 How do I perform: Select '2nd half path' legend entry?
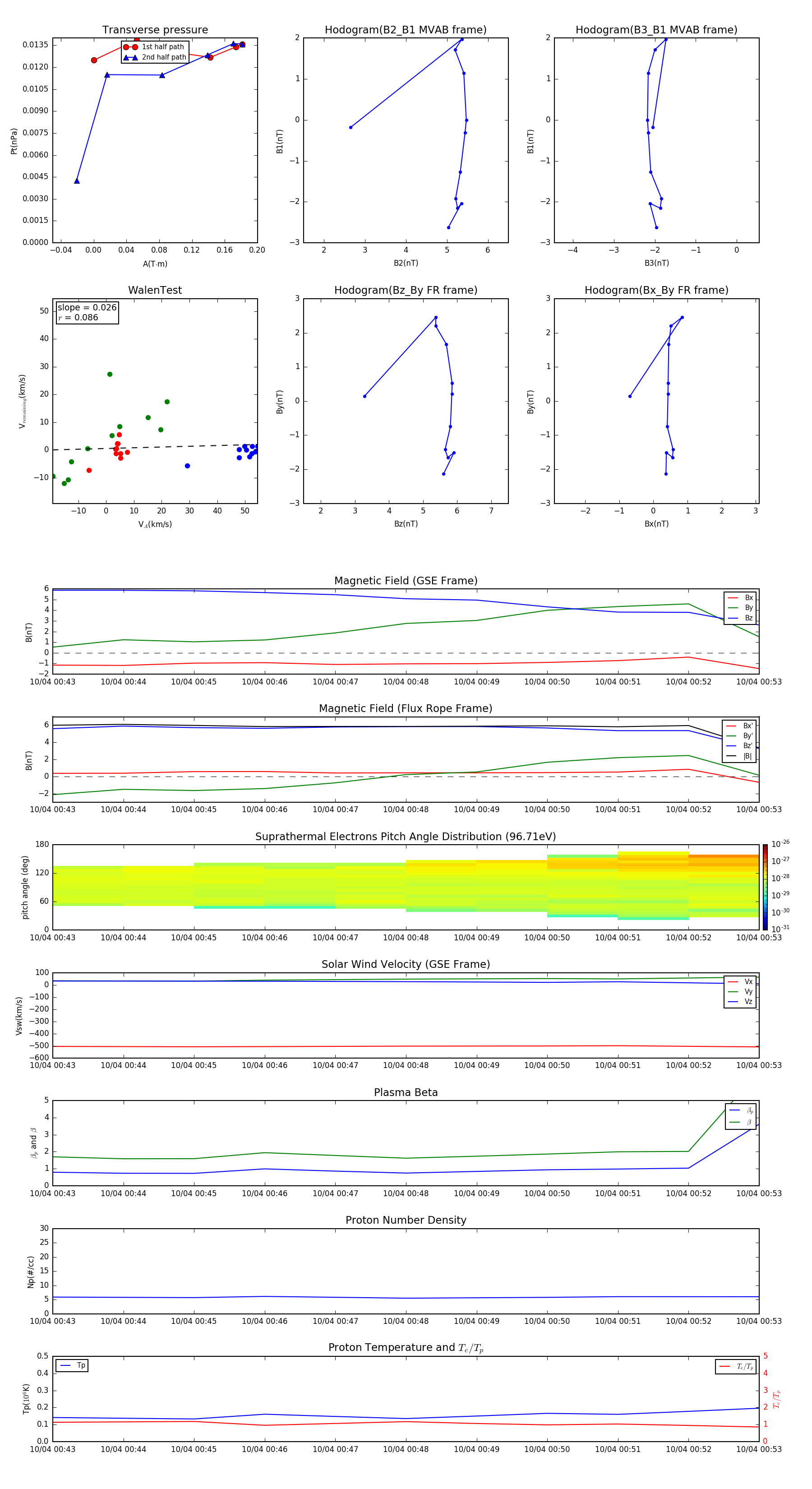(x=155, y=57)
